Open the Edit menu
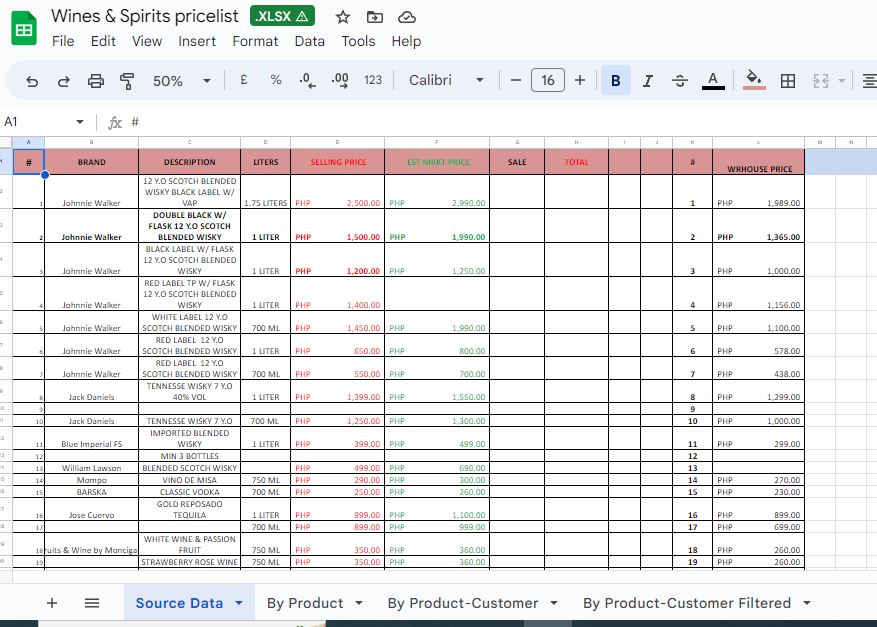877x627 pixels. point(103,41)
